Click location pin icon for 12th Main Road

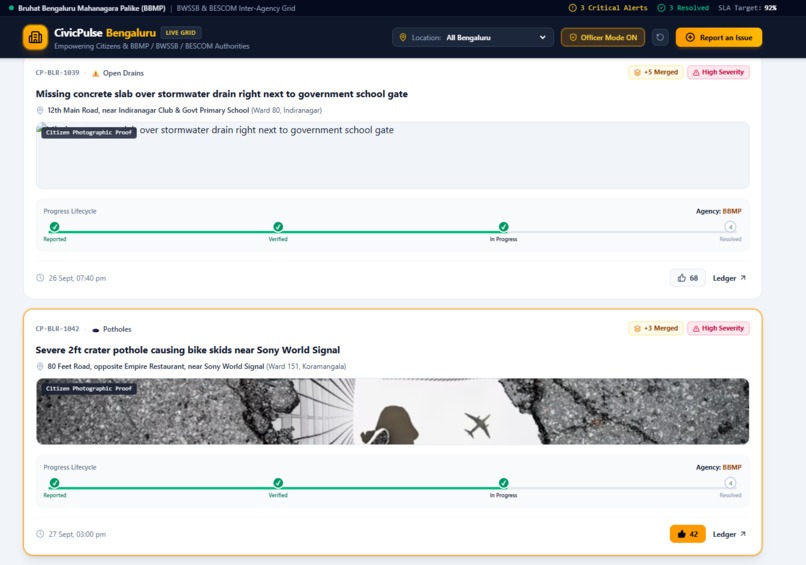click(40, 110)
